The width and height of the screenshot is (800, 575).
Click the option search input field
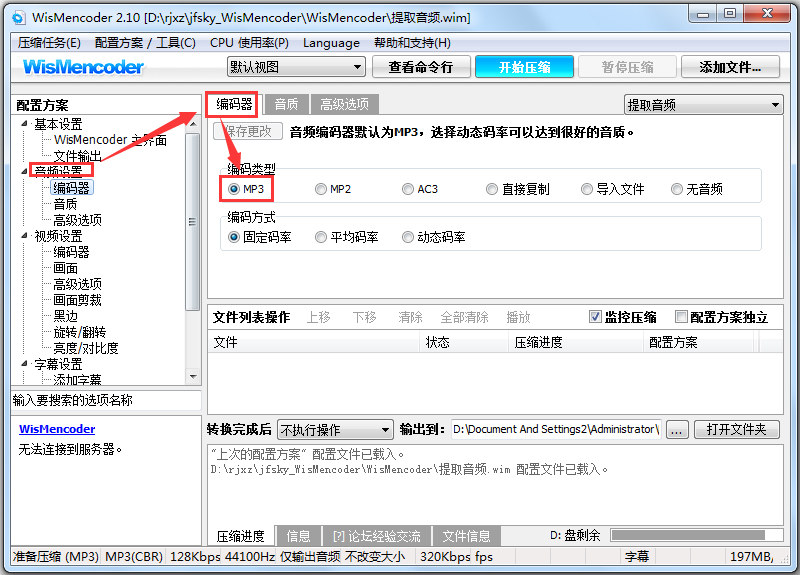point(106,400)
